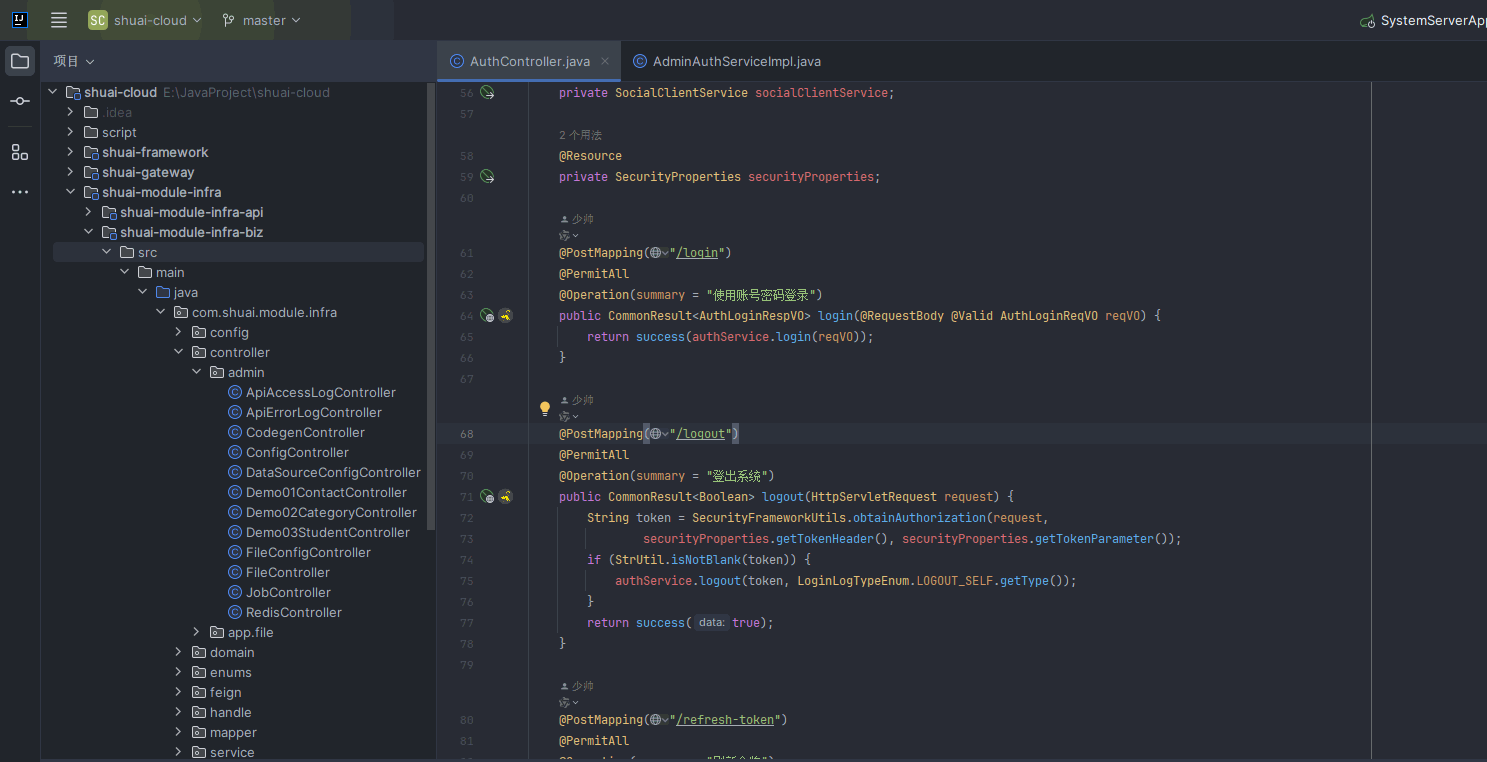Viewport: 1487px width, 762px height.
Task: Open the Commit tool window icon
Action: click(x=20, y=101)
